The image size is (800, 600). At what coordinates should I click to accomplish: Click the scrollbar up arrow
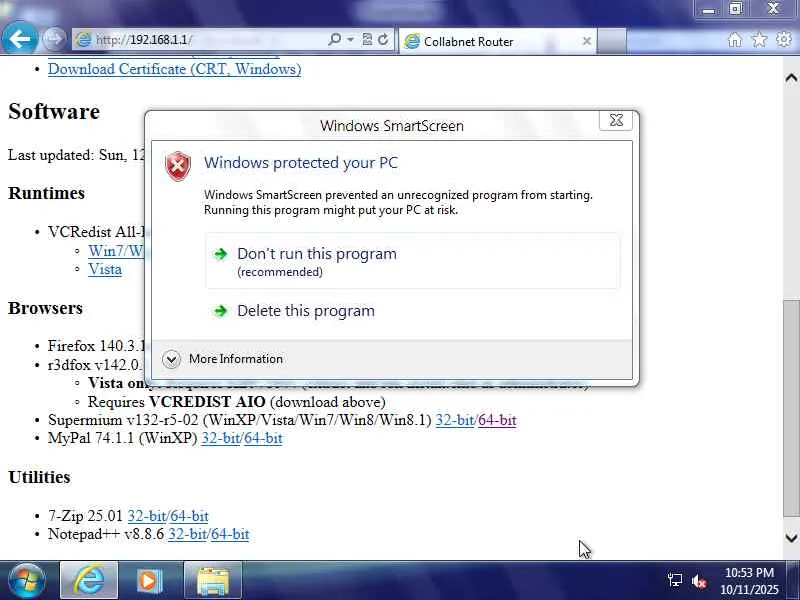coord(791,78)
